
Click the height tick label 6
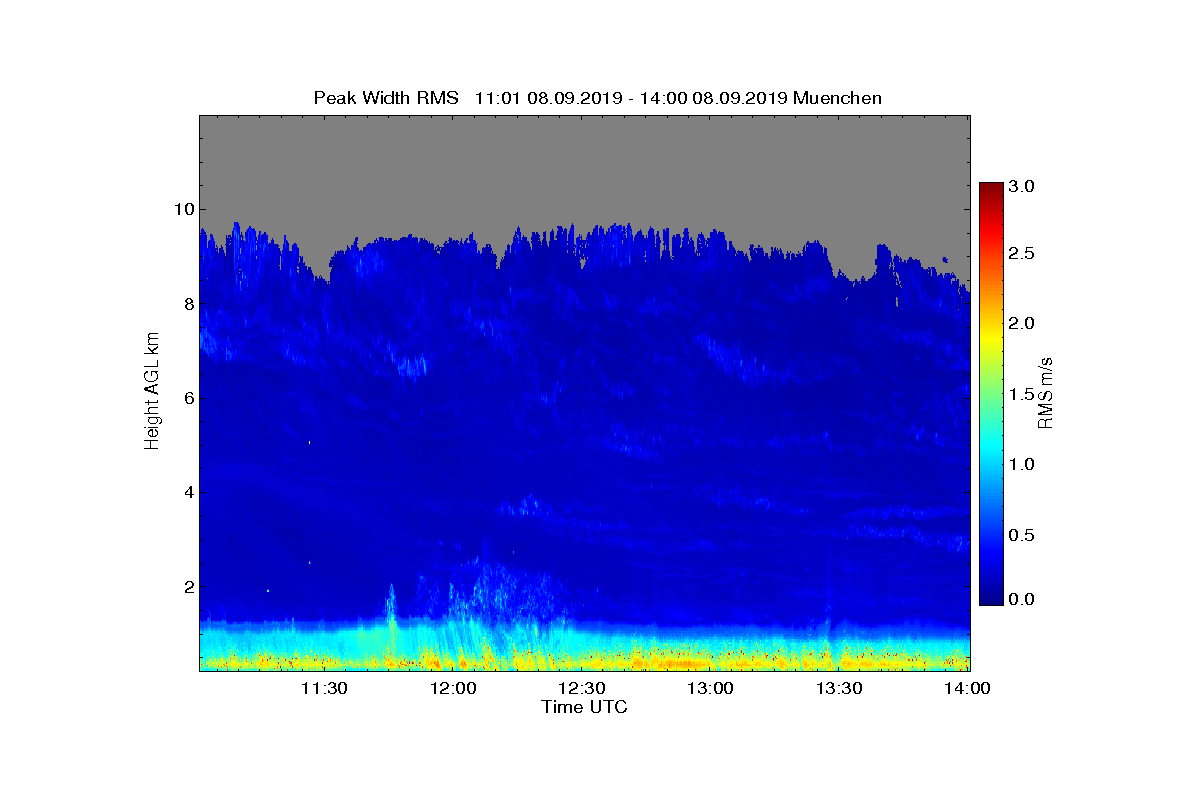187,398
